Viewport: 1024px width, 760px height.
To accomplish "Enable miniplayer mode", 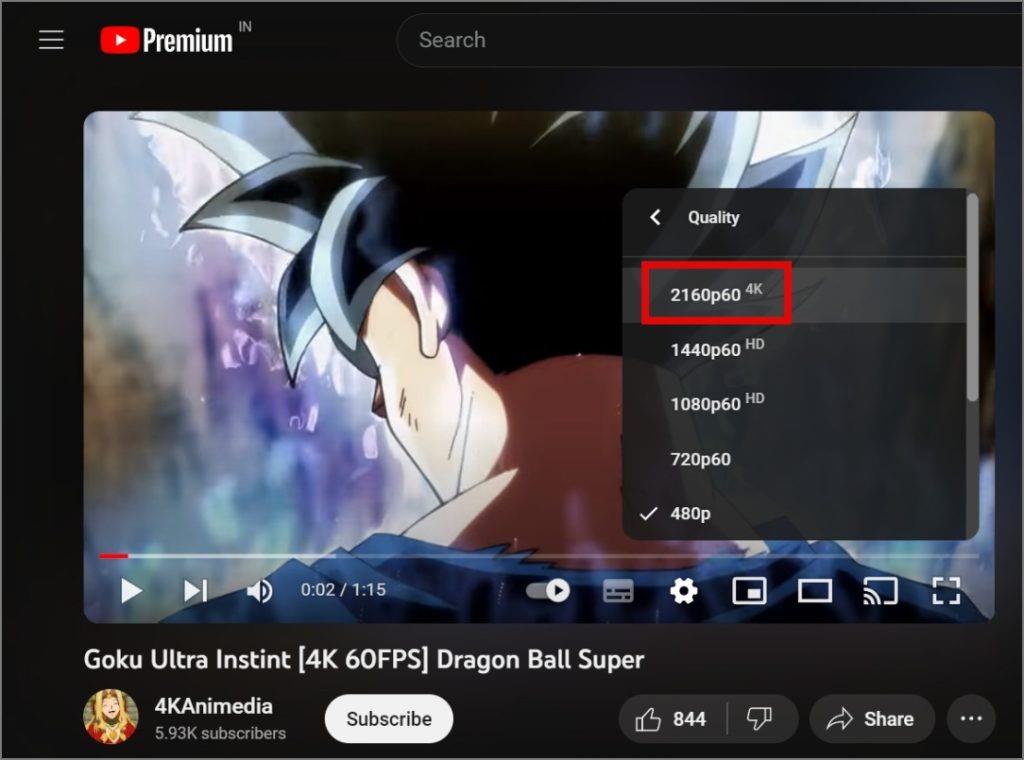I will coord(749,592).
